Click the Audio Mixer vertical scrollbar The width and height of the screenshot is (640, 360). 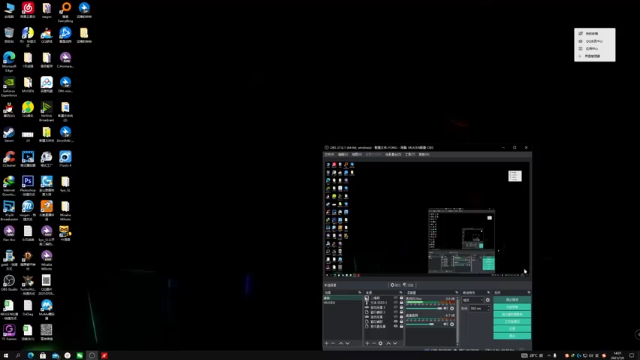[x=457, y=320]
